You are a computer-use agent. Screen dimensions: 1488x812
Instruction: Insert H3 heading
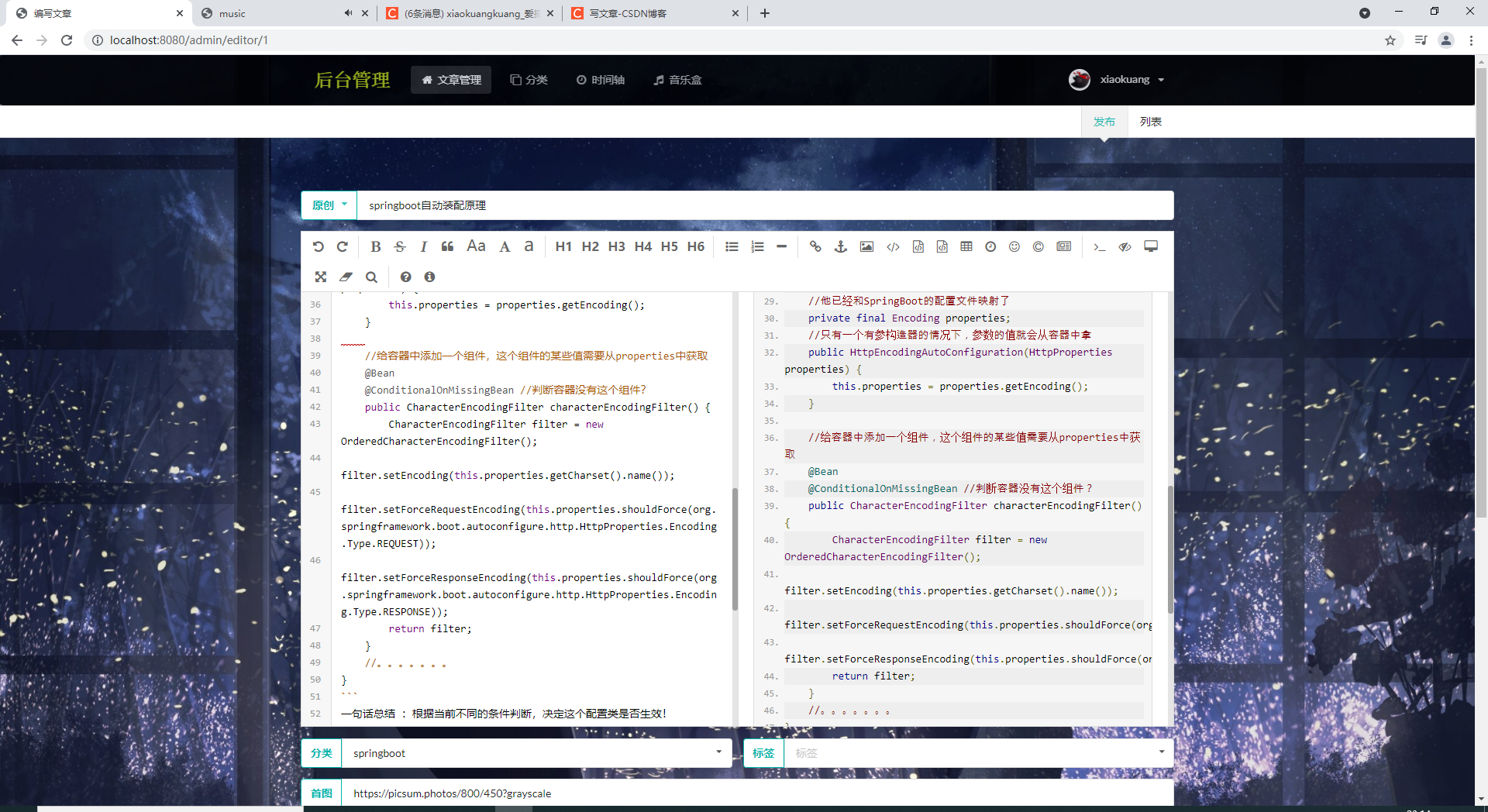(616, 246)
